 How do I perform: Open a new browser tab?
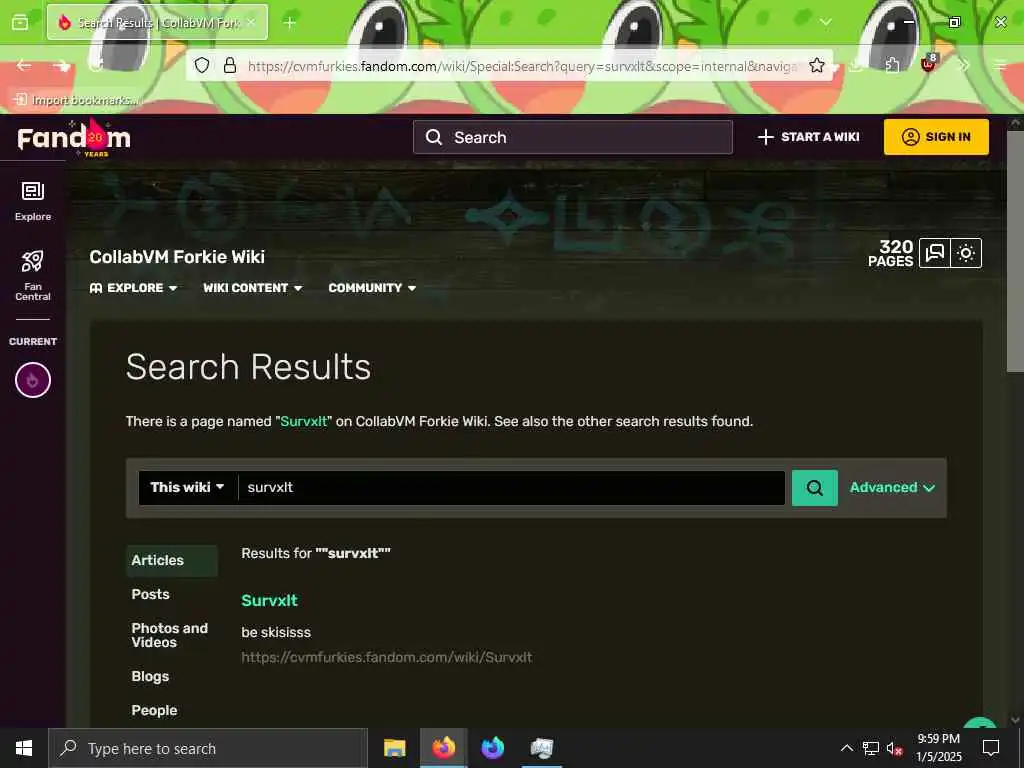290,23
